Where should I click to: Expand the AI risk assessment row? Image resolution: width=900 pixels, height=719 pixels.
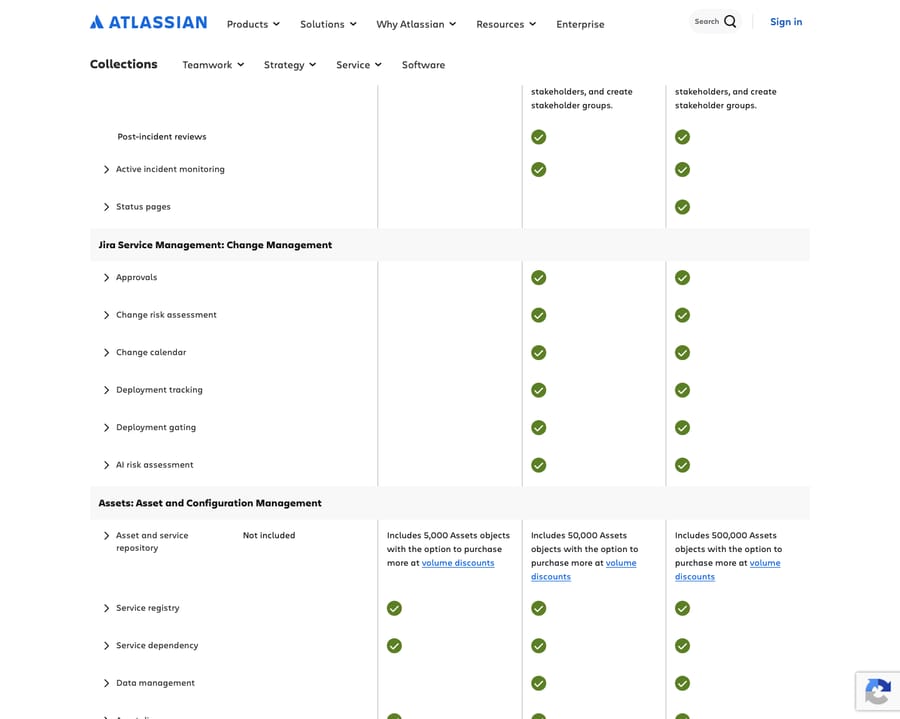tap(106, 465)
